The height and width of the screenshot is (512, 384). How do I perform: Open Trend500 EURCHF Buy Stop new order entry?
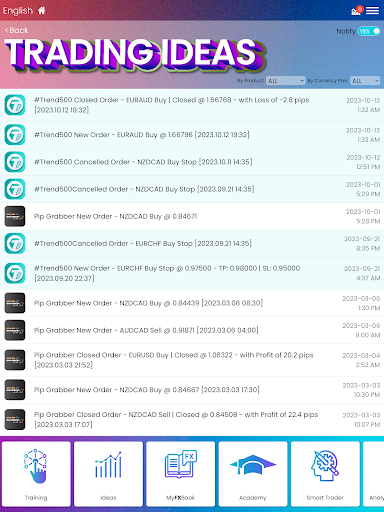[192, 273]
